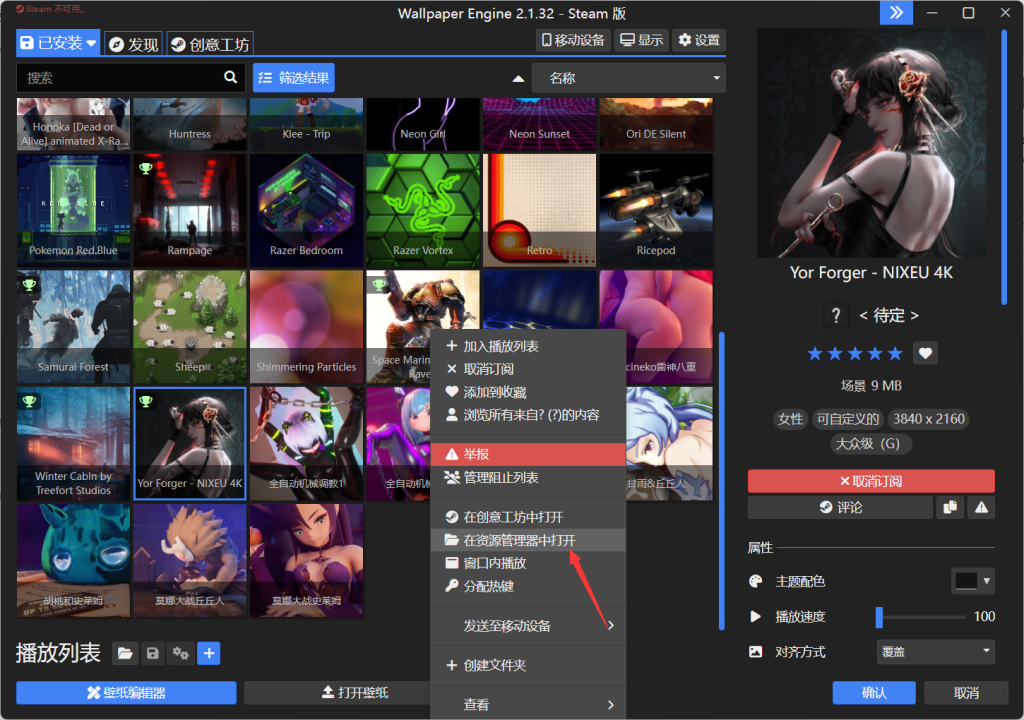Choose 在创意工坊中打开 menu entry

pyautogui.click(x=528, y=517)
